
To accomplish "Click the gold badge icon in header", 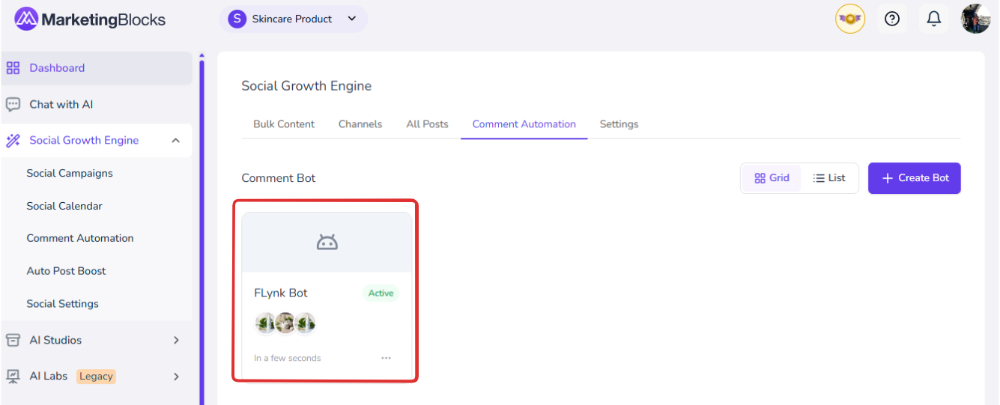I will pos(849,19).
